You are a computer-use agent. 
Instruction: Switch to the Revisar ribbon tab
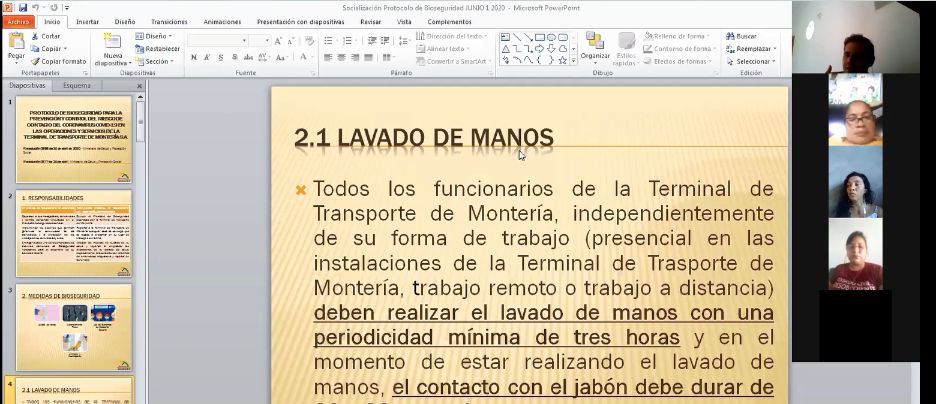pyautogui.click(x=370, y=22)
